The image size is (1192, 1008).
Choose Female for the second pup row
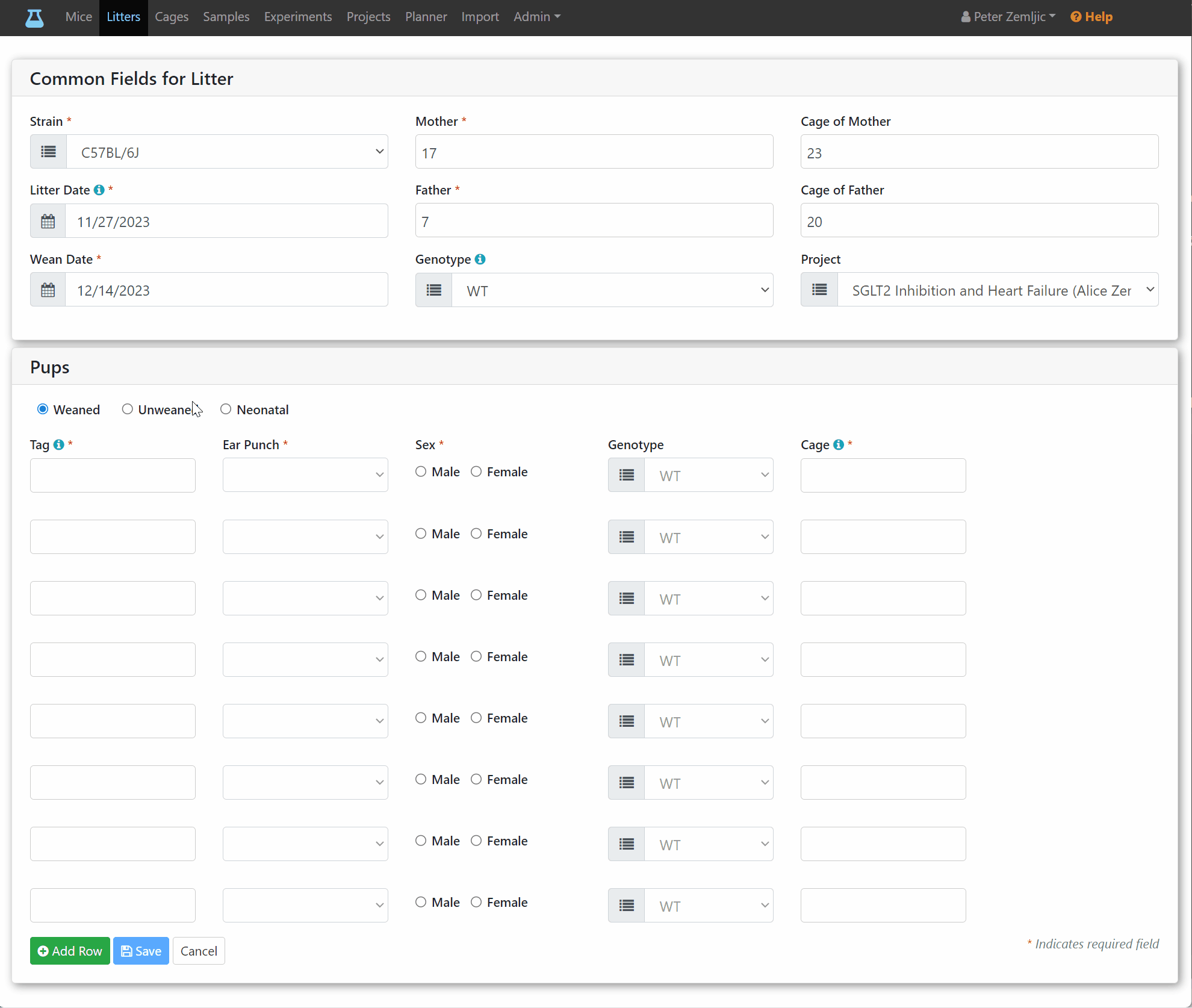(476, 534)
